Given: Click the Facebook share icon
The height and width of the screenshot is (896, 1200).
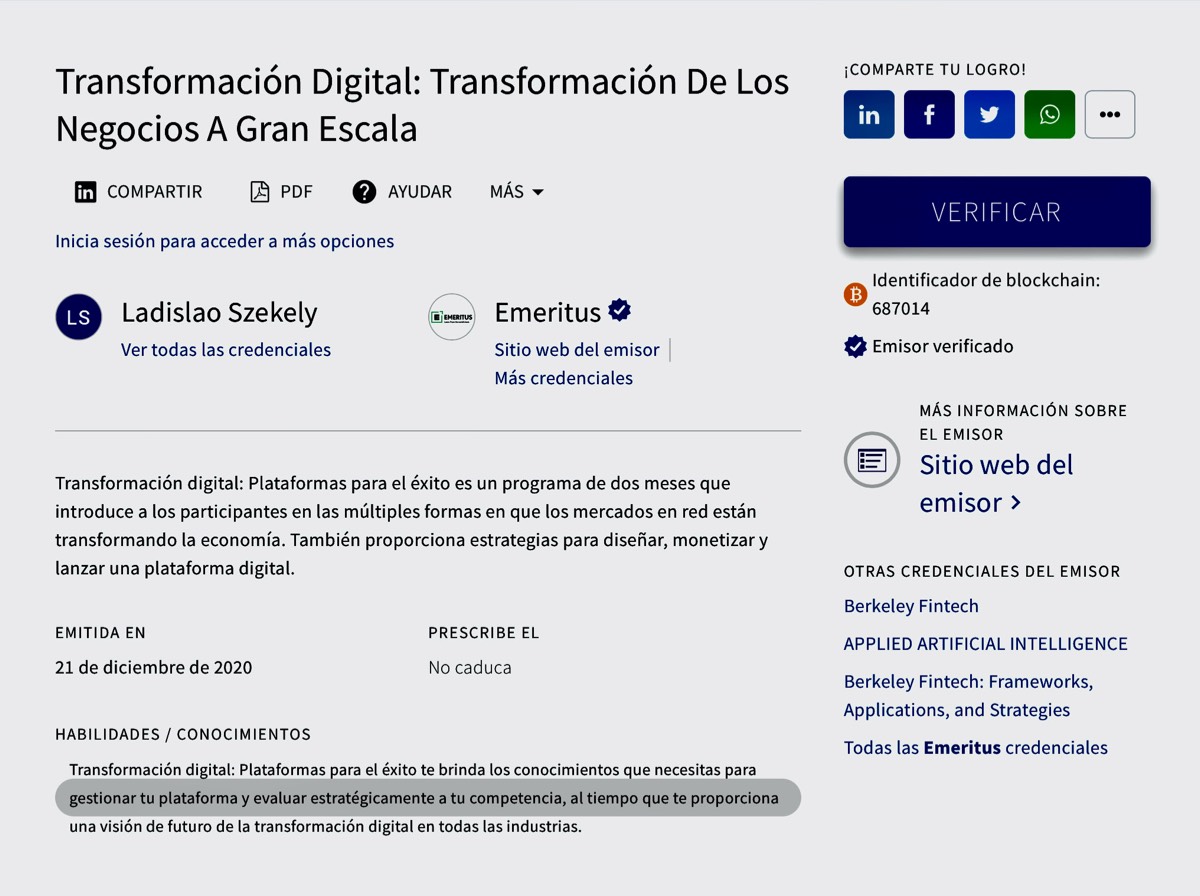Looking at the screenshot, I should pos(929,115).
